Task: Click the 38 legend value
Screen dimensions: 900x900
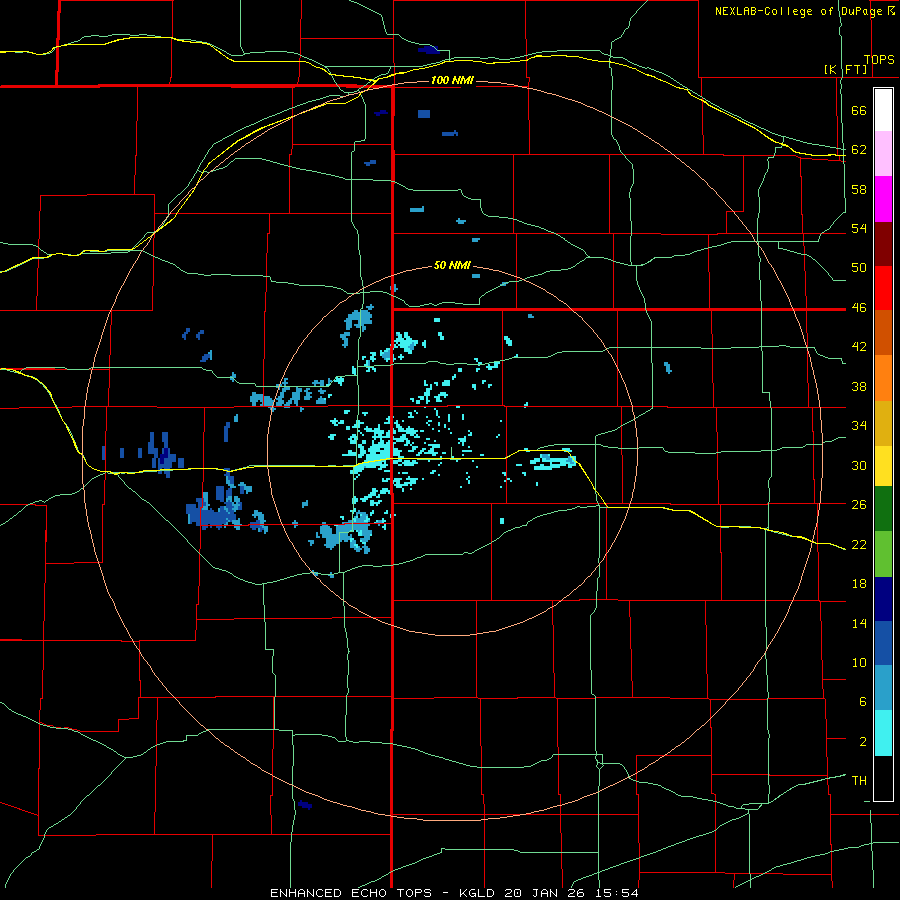Action: point(859,386)
